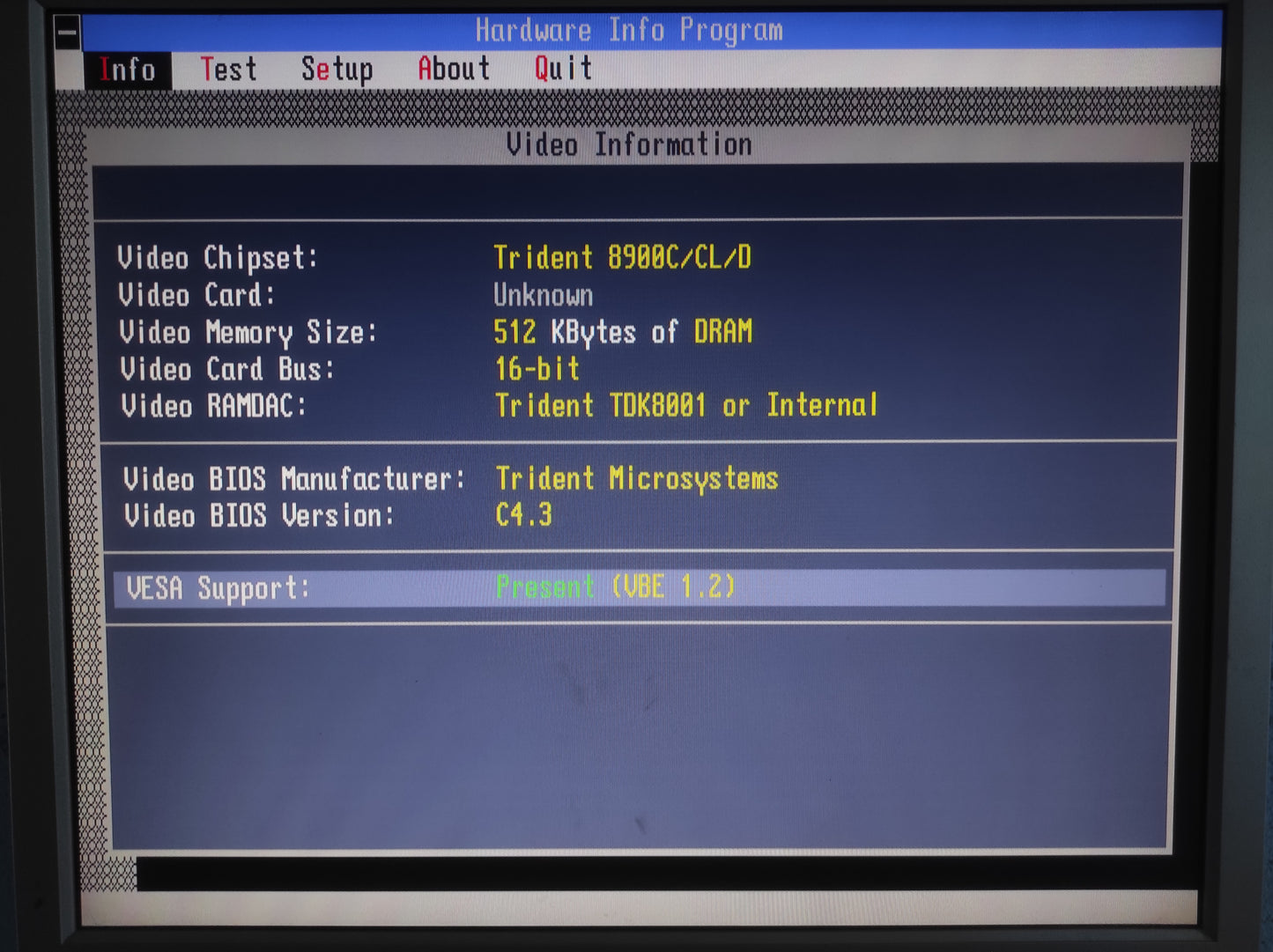Open the Info menu
Screen dimensions: 1273x952
tap(127, 70)
